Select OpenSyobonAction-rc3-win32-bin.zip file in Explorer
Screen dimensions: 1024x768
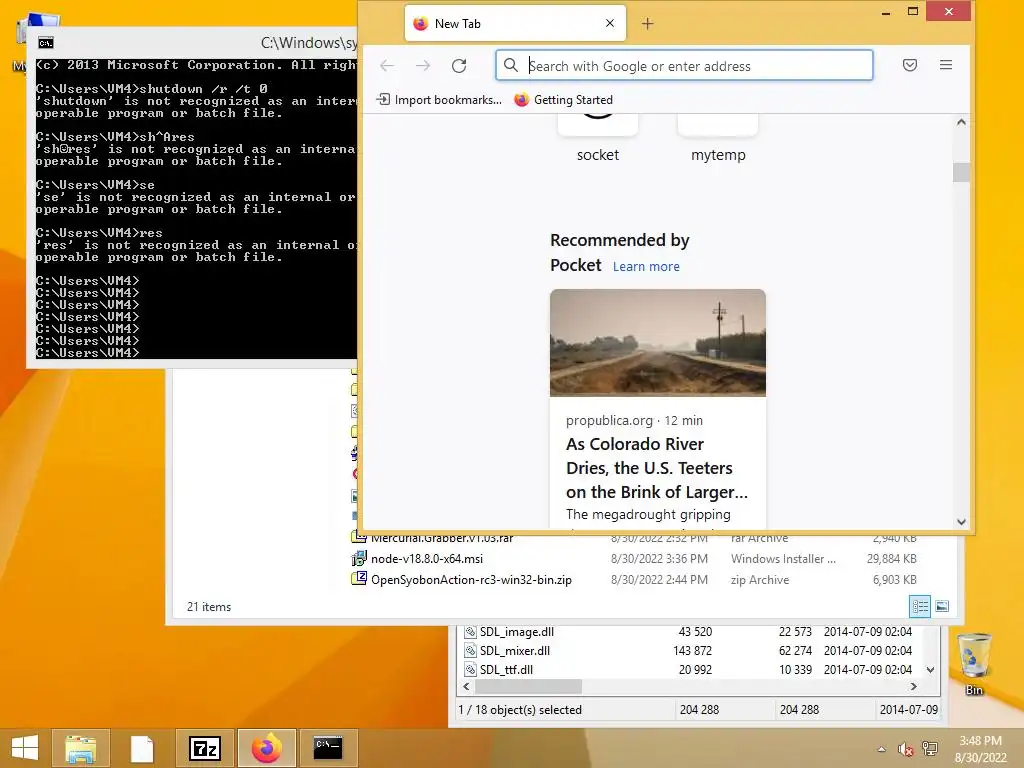(x=471, y=579)
